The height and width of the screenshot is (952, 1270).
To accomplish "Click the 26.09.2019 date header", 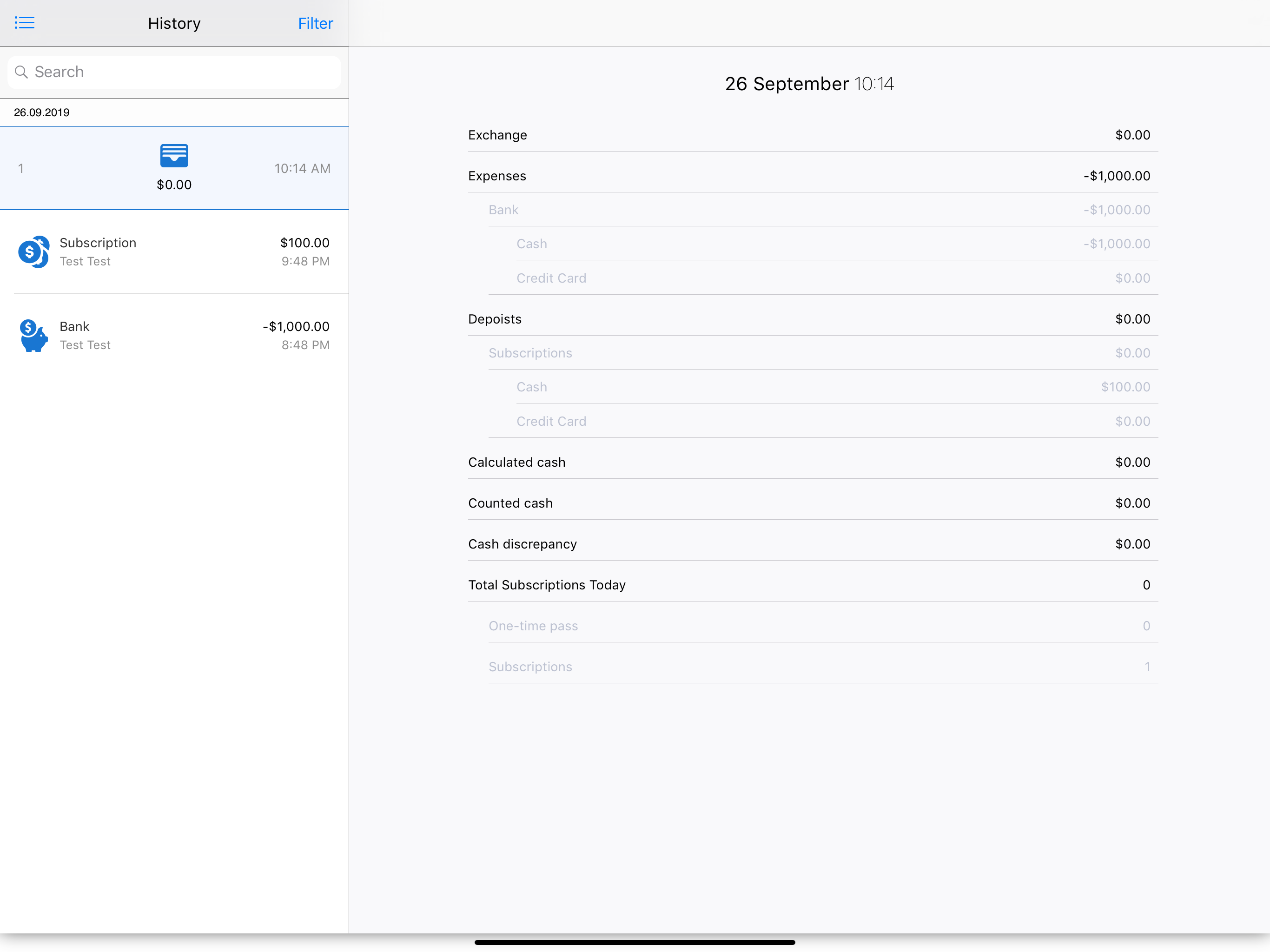I will [x=42, y=112].
